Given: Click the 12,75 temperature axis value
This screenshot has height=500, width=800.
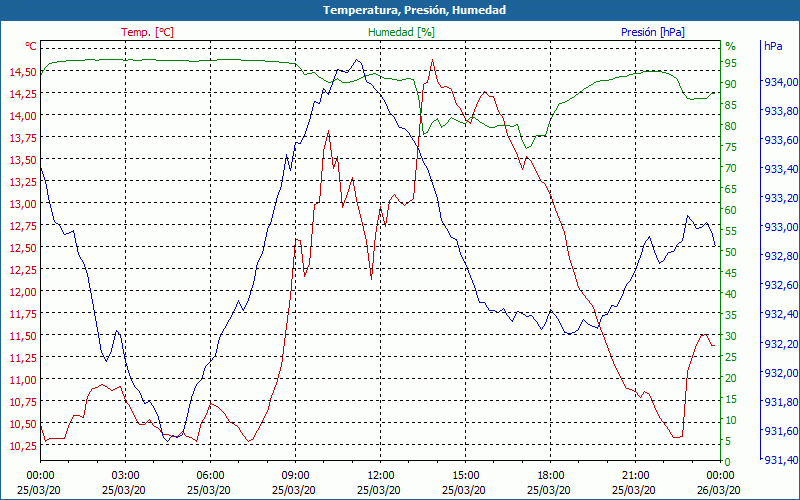Looking at the screenshot, I should pos(23,226).
